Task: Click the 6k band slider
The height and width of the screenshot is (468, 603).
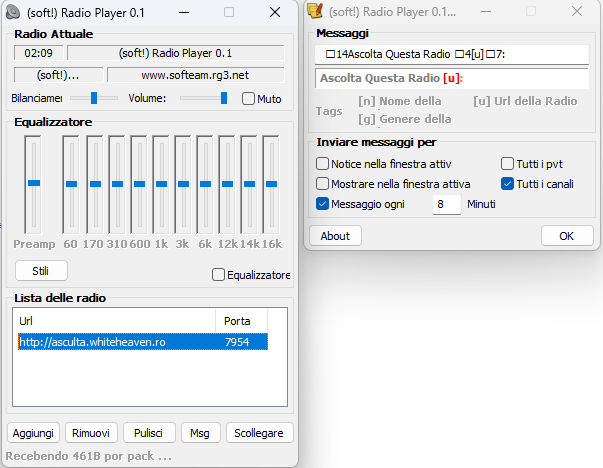Action: tap(205, 184)
